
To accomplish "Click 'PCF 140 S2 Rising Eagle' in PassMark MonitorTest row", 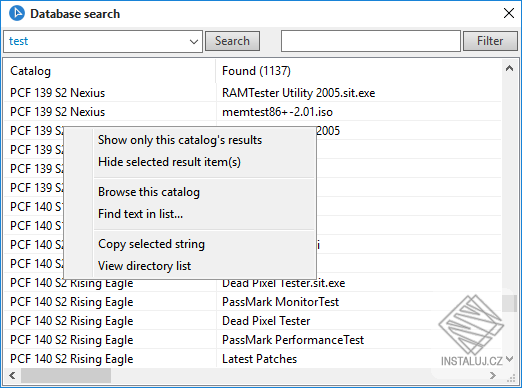I will [x=72, y=302].
